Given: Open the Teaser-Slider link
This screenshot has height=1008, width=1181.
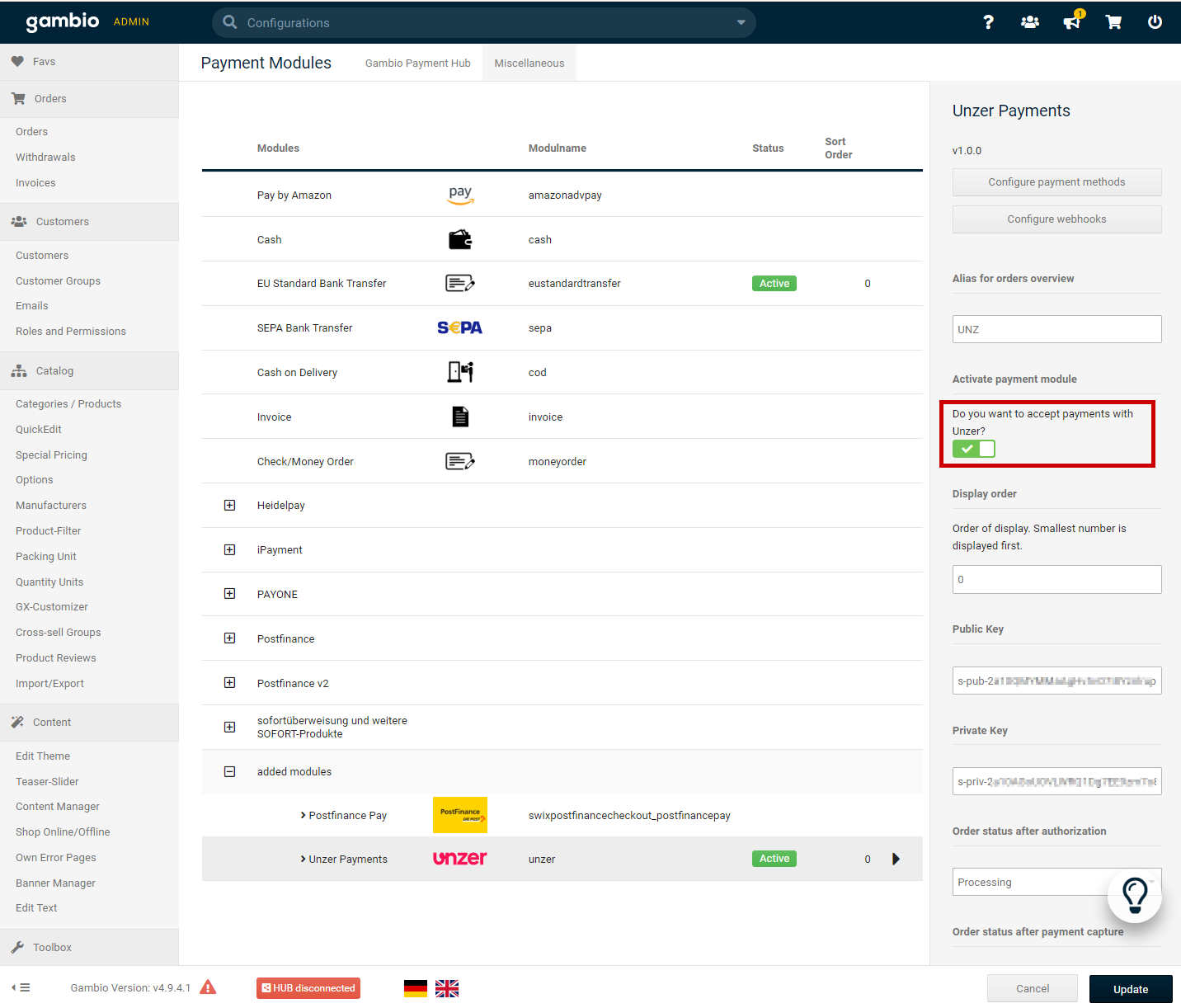Looking at the screenshot, I should click(x=47, y=782).
